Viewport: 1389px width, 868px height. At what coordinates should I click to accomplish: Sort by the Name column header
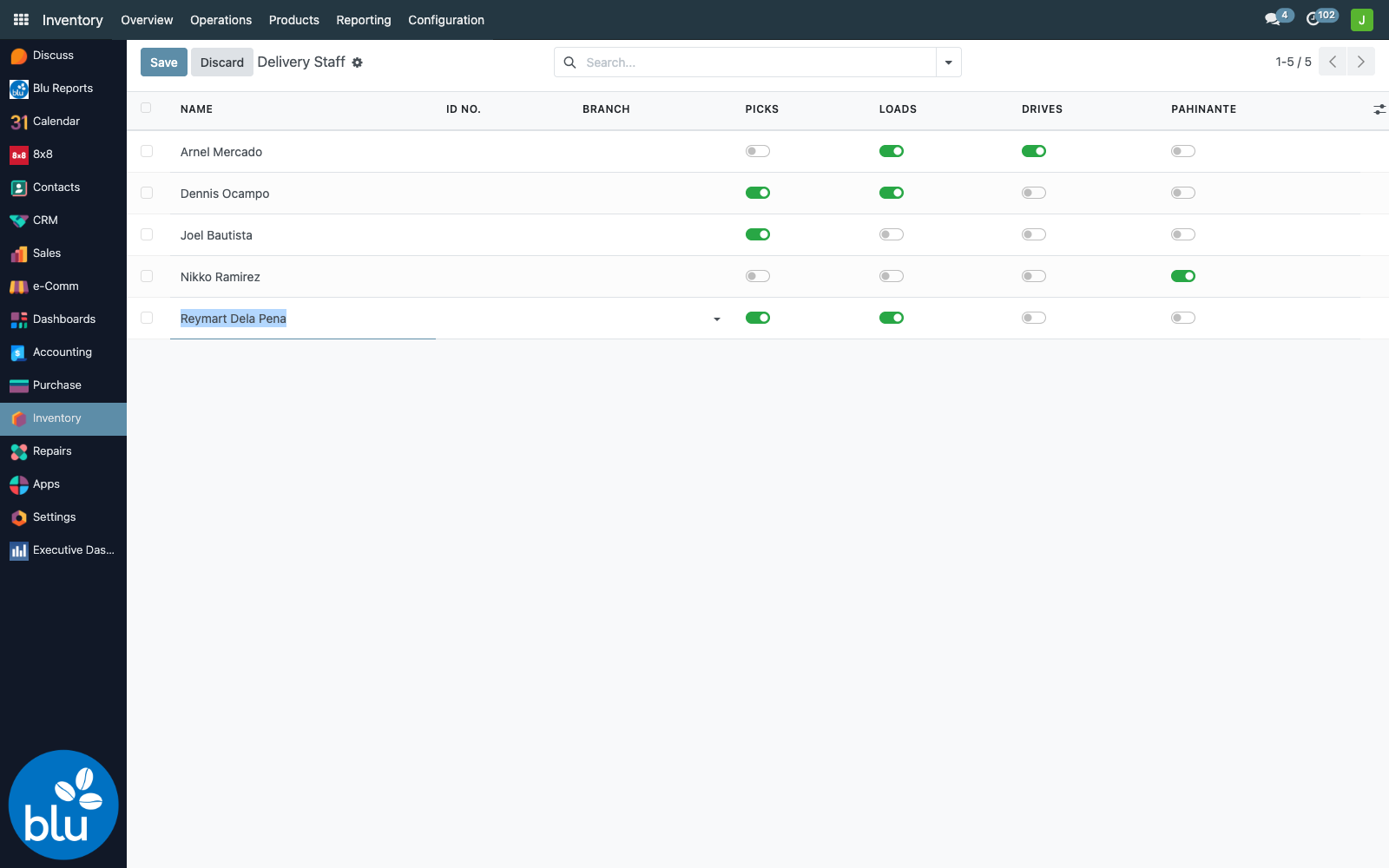click(197, 109)
